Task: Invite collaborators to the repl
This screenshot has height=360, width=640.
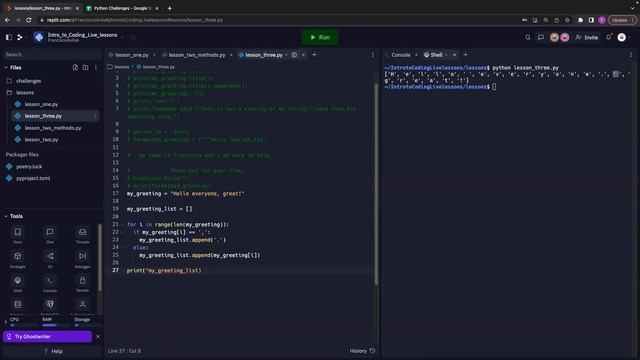Action: point(587,37)
